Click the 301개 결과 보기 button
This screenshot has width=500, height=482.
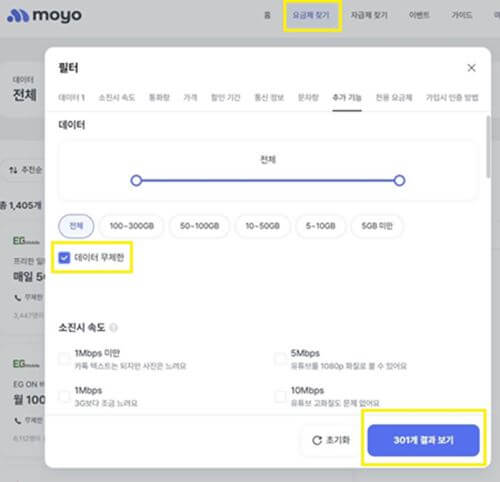(x=423, y=440)
